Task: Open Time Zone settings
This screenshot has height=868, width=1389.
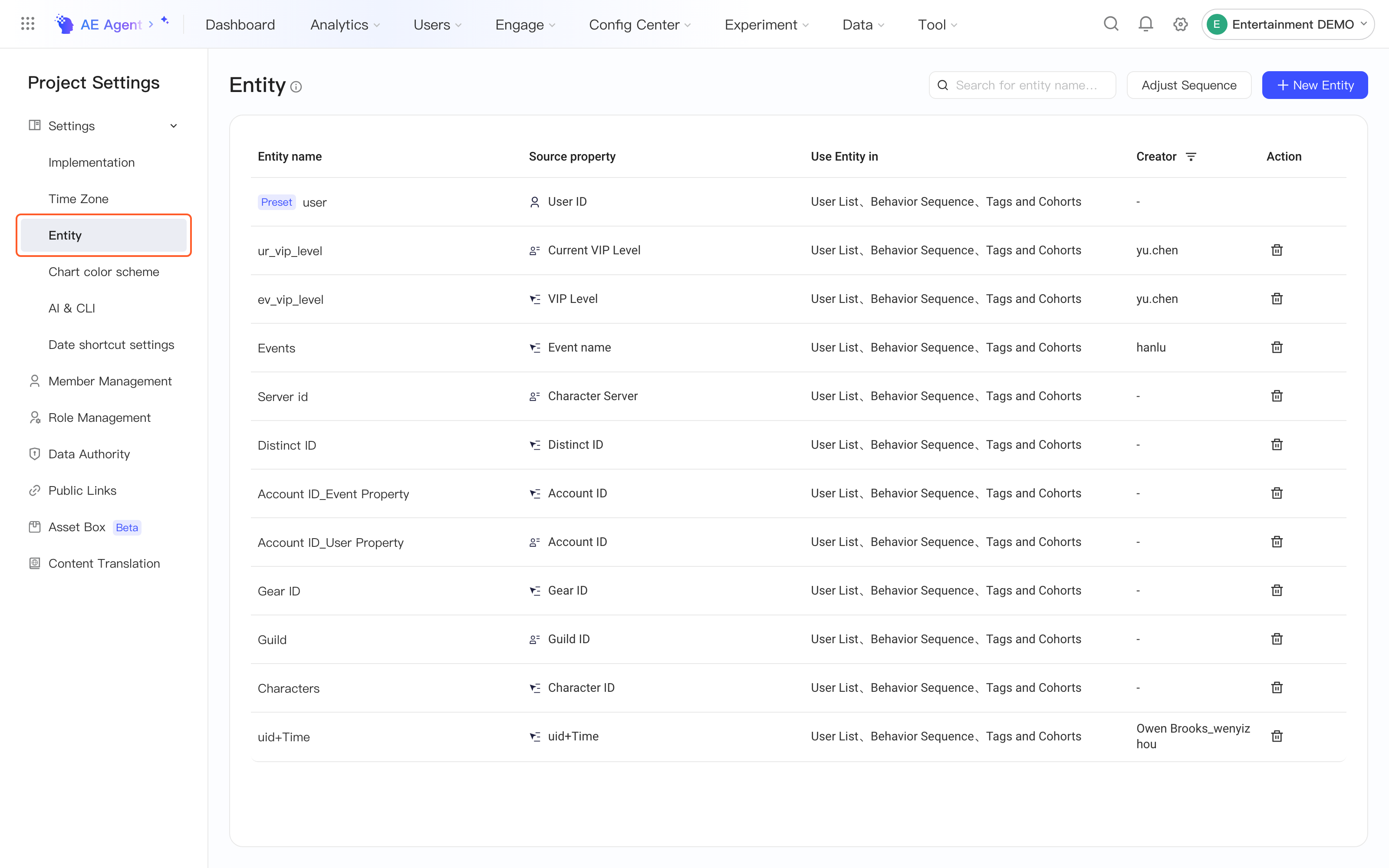Action: tap(79, 199)
